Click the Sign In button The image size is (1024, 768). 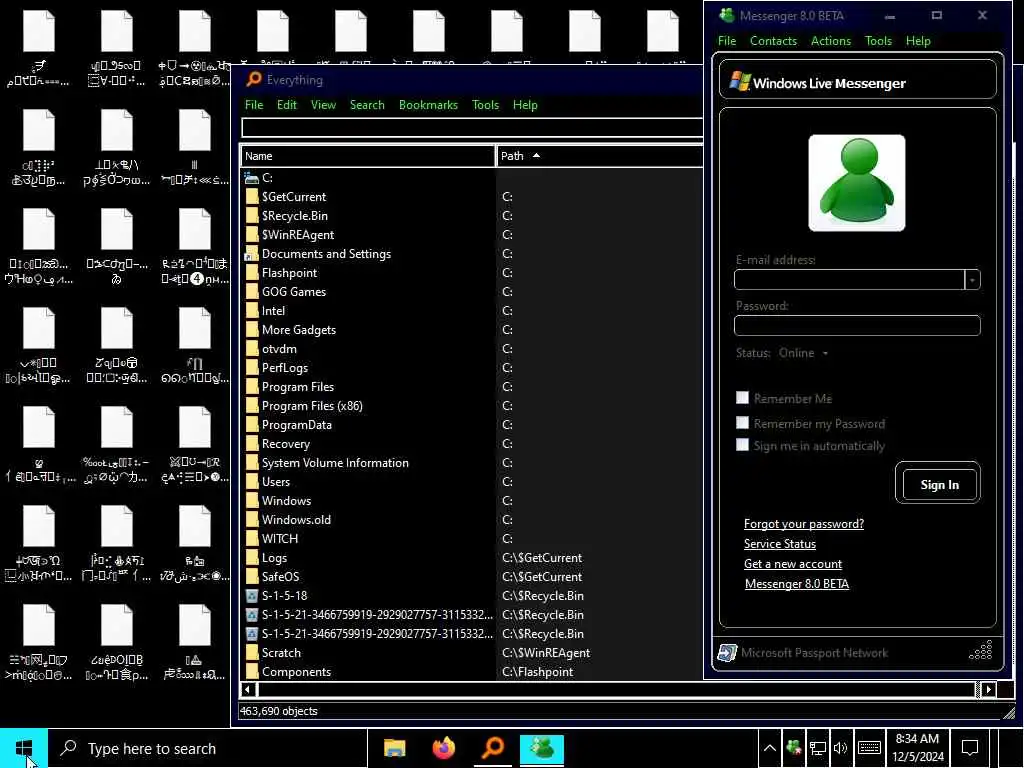tap(939, 485)
